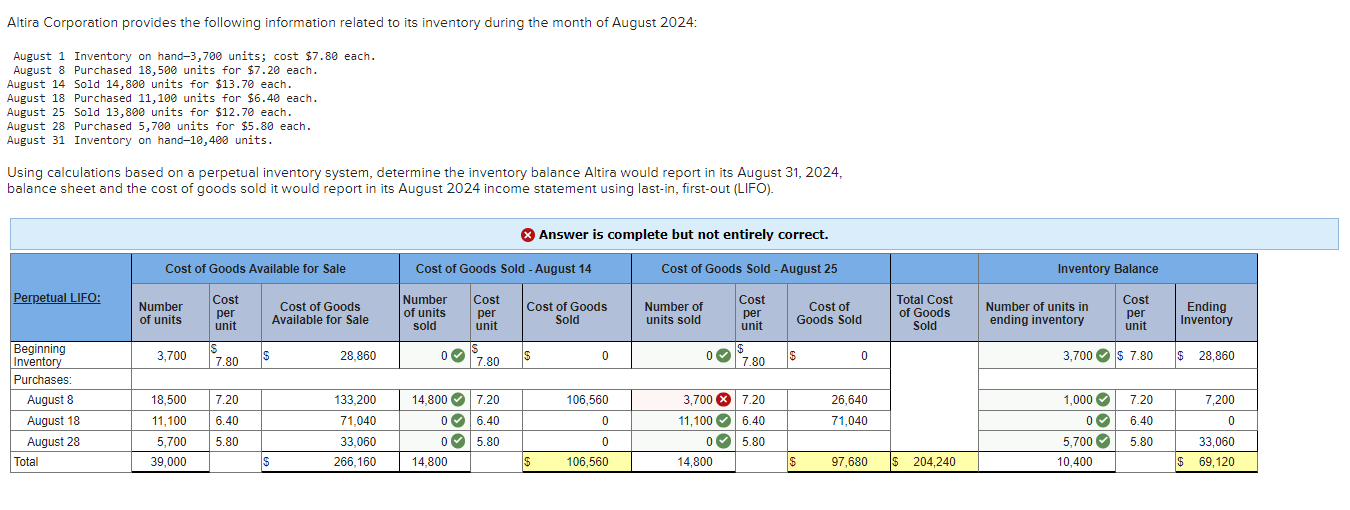Select the 7,200 ending inventory cell
Image resolution: width=1350 pixels, height=510 pixels.
click(1217, 400)
